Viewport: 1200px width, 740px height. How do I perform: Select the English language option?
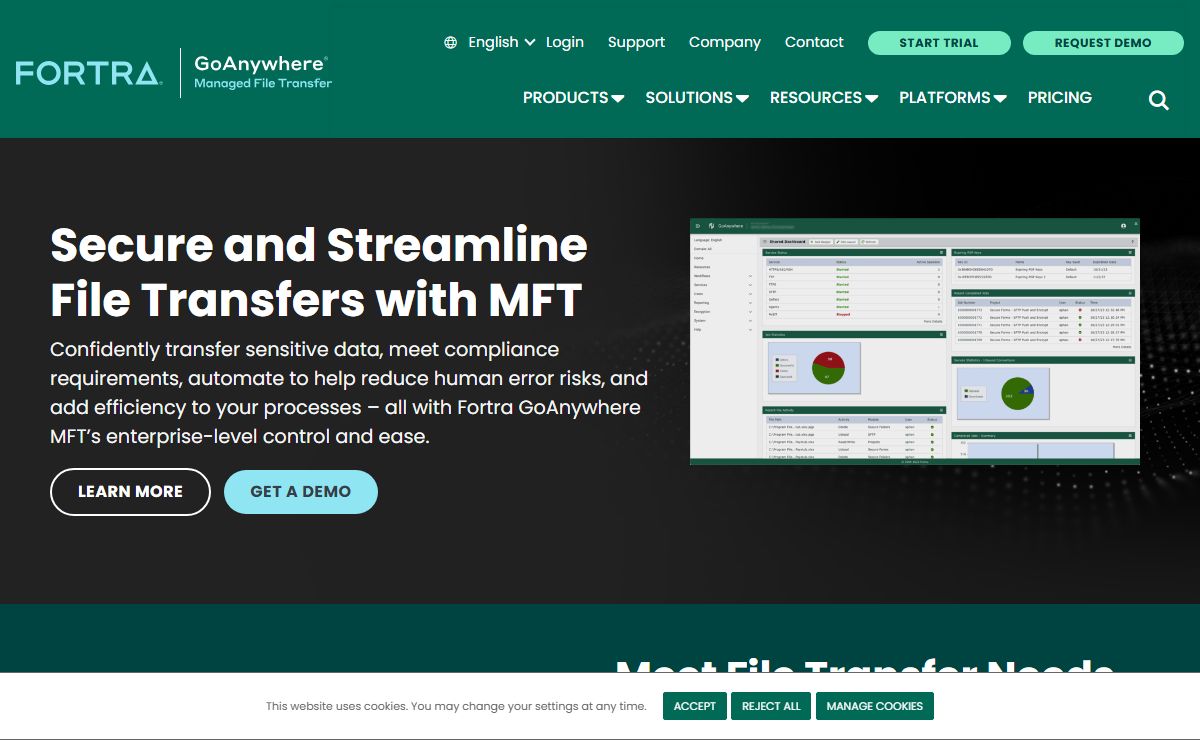(493, 43)
